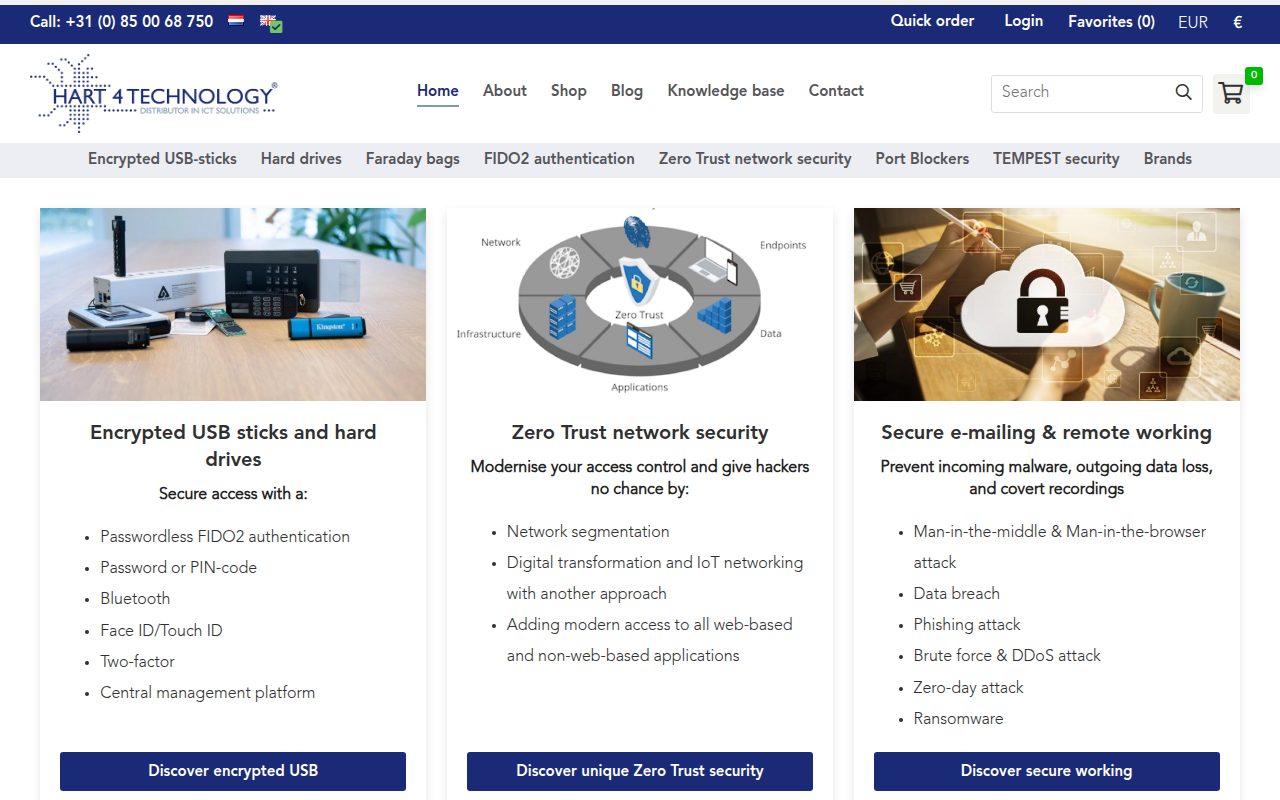The width and height of the screenshot is (1280, 800).
Task: Click the Discover encrypted USB button
Action: 233,771
